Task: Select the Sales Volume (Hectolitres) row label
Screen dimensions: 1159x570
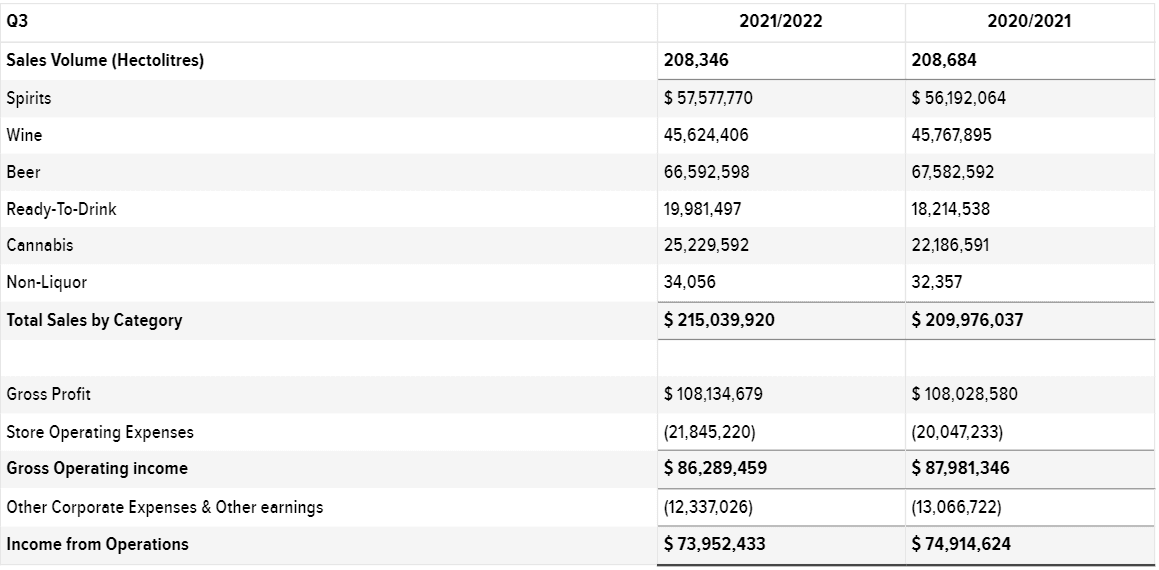Action: (x=105, y=61)
